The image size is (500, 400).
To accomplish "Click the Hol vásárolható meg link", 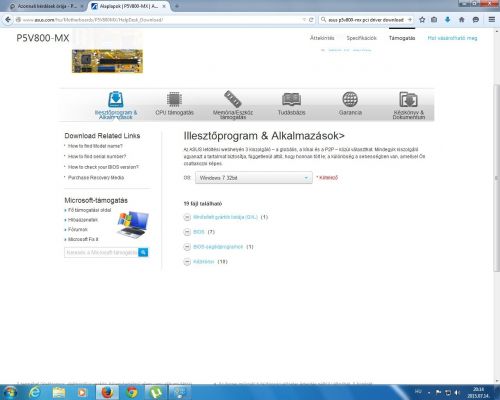I will (452, 38).
